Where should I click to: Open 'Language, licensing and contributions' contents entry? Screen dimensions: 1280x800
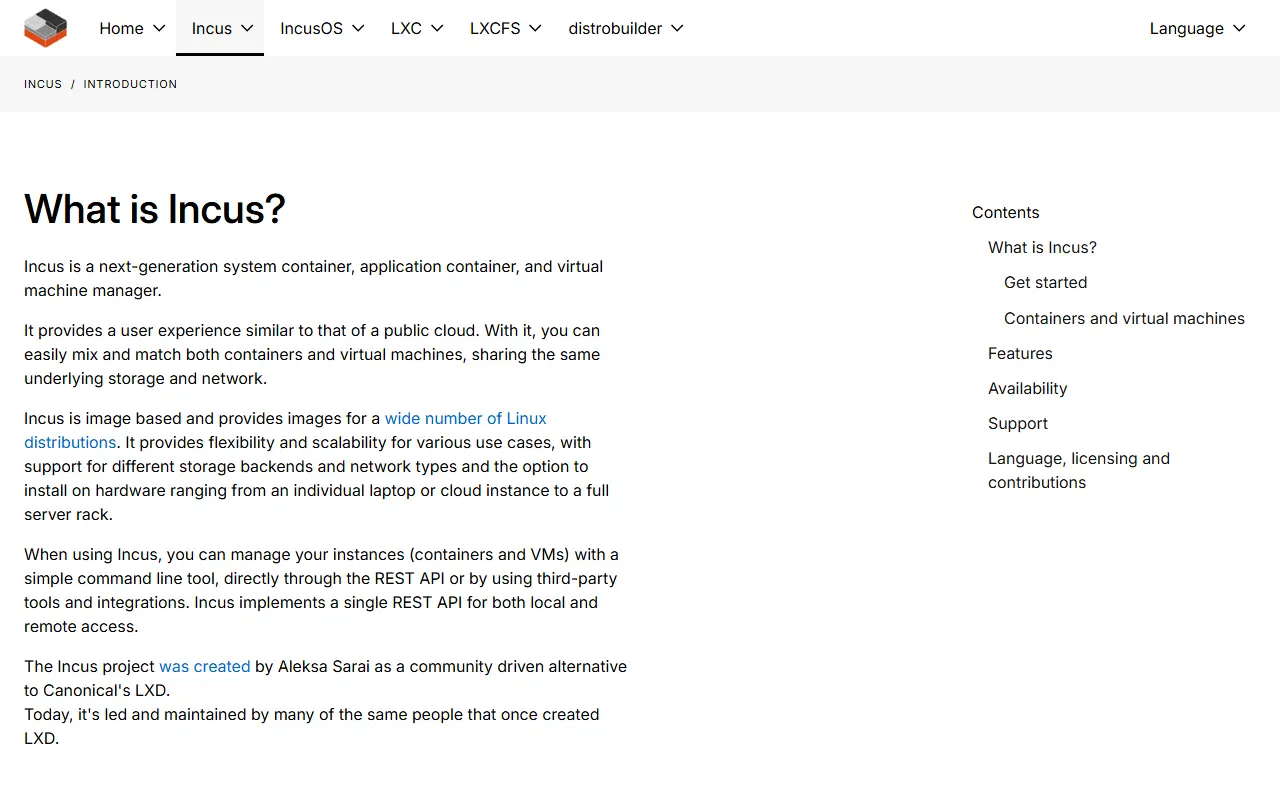pos(1079,470)
